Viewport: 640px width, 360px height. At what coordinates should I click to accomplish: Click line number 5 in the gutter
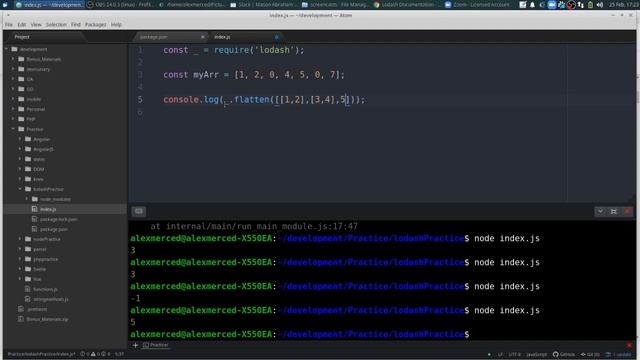[140, 100]
